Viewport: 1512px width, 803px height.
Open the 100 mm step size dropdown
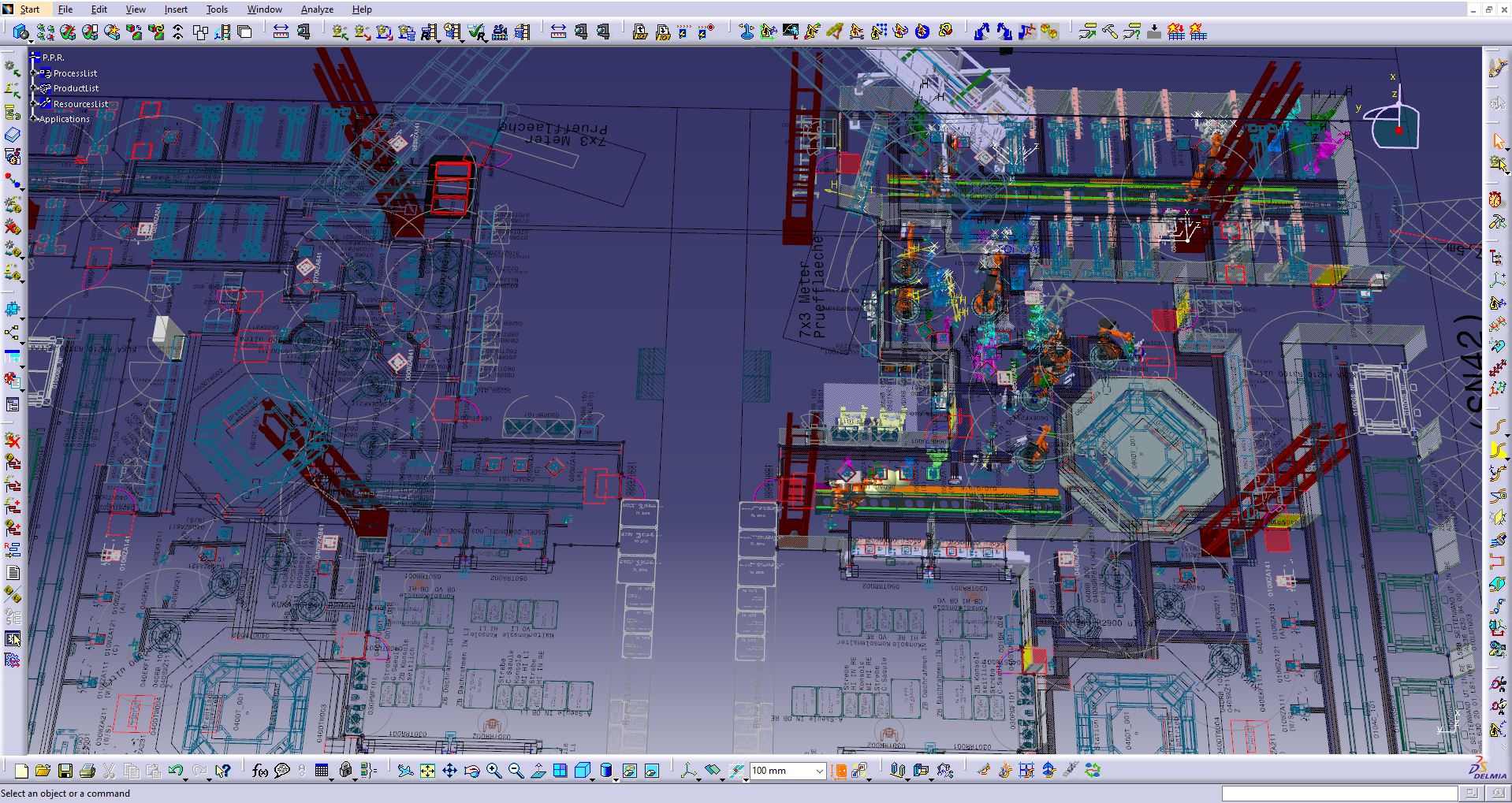tap(819, 771)
